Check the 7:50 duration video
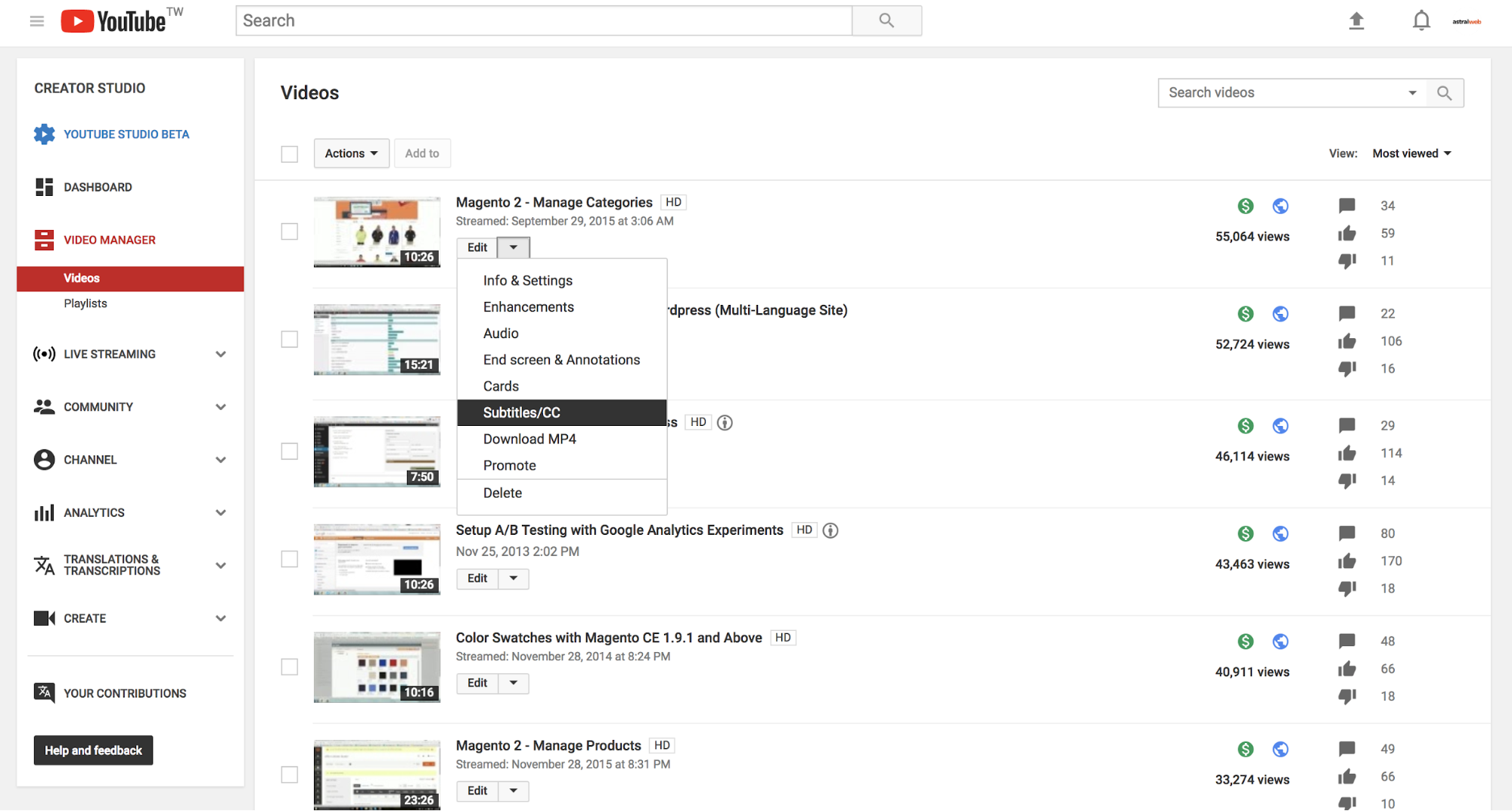The image size is (1512, 811). pyautogui.click(x=289, y=451)
